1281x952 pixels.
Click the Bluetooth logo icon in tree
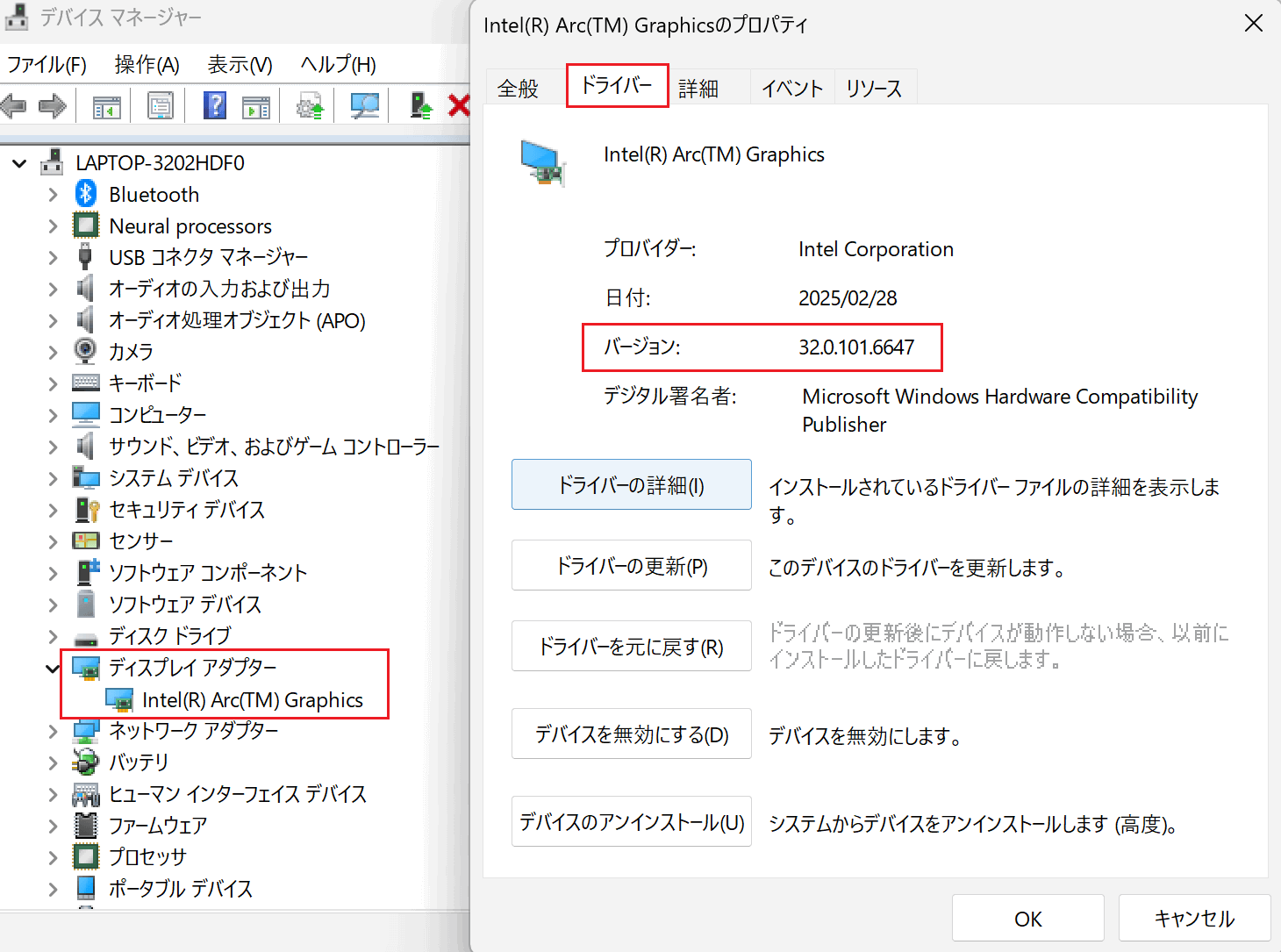tap(85, 194)
